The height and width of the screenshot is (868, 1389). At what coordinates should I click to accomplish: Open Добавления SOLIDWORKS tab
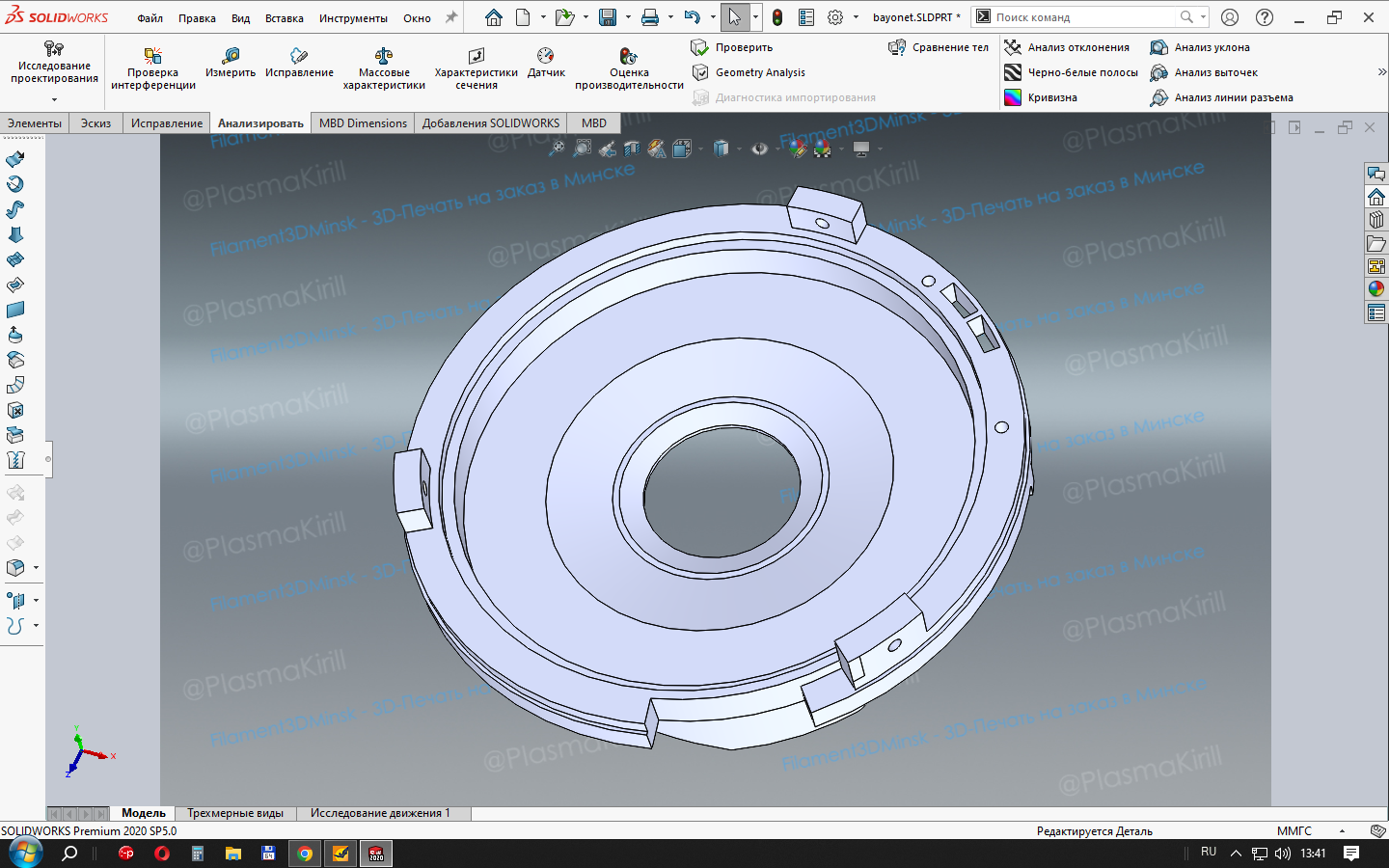point(491,123)
